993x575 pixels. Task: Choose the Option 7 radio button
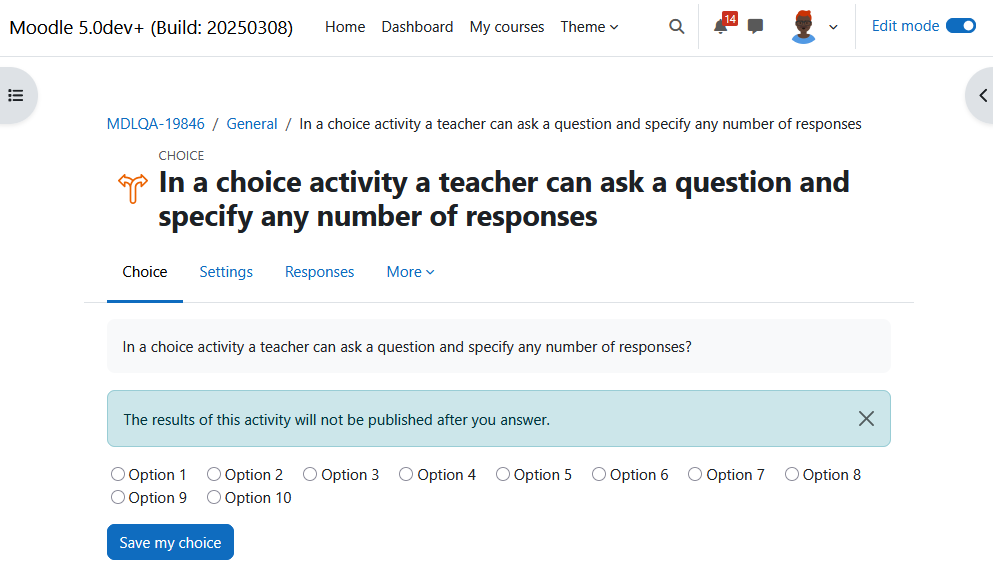click(695, 474)
